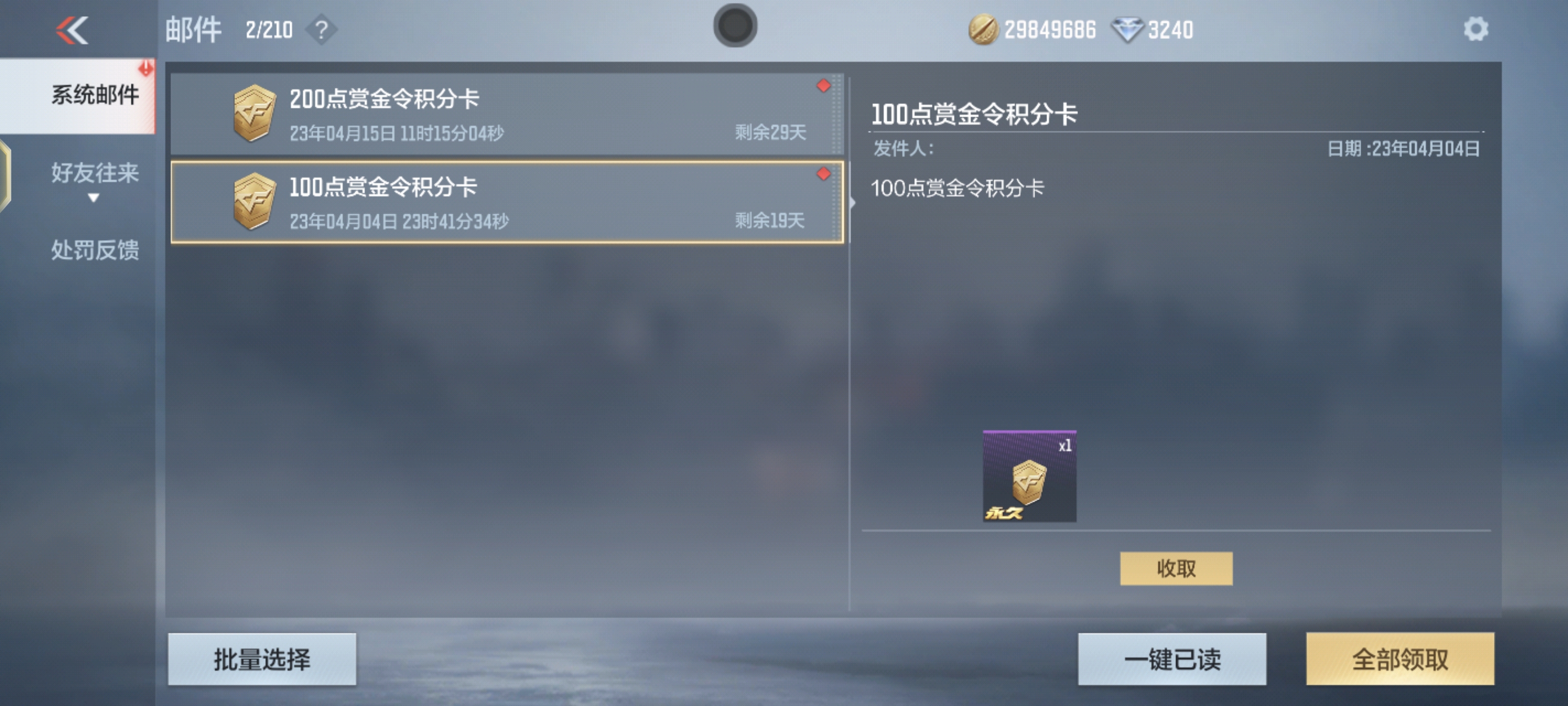Open the 处罚反馈 tab
The height and width of the screenshot is (706, 1568).
(x=95, y=251)
